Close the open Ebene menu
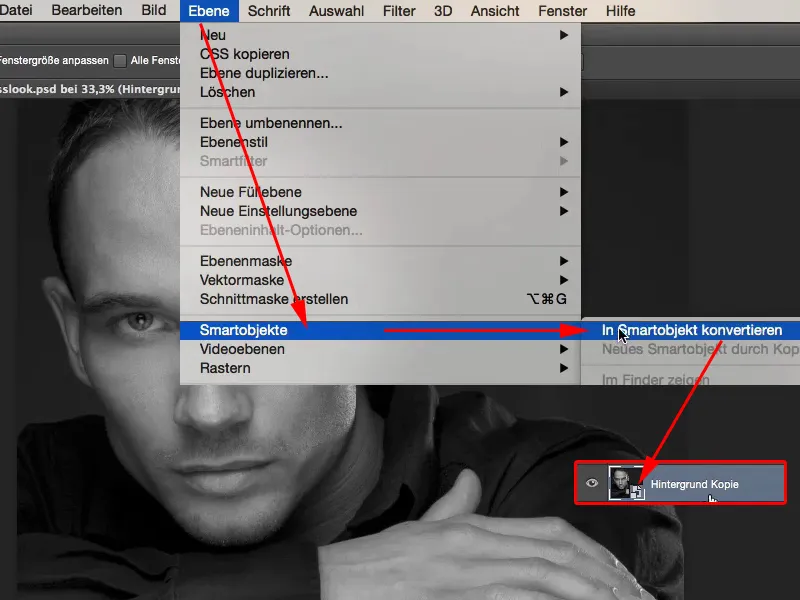This screenshot has width=800, height=600. pyautogui.click(x=209, y=11)
